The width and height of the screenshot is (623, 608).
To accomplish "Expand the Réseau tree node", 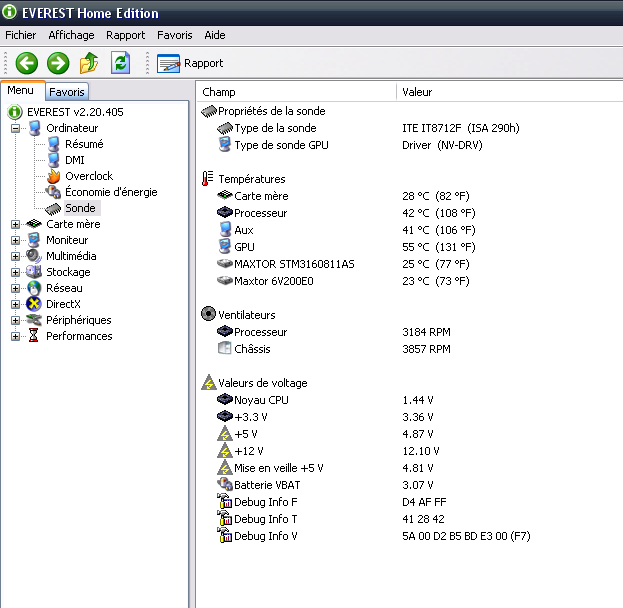I will click(15, 289).
